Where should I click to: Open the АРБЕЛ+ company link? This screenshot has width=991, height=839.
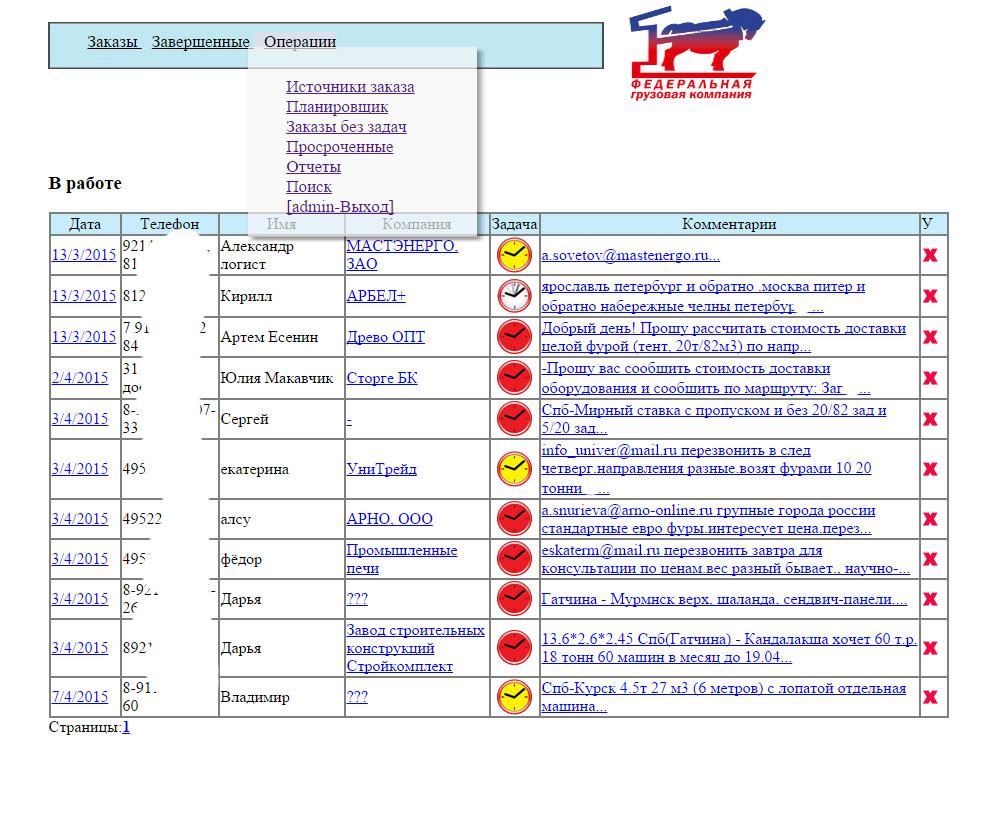tap(376, 296)
